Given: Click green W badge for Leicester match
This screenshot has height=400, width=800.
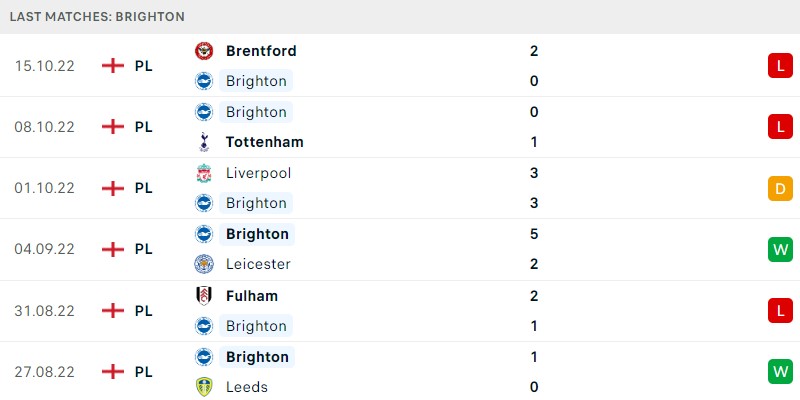Looking at the screenshot, I should click(x=780, y=249).
